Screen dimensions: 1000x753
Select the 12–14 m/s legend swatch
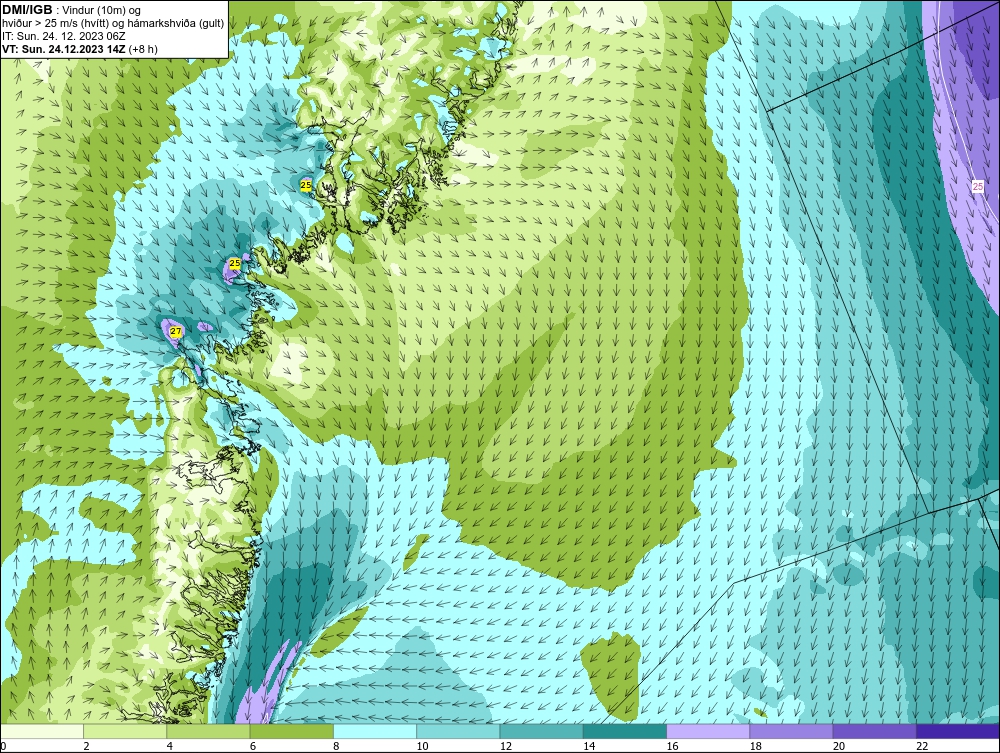[541, 731]
